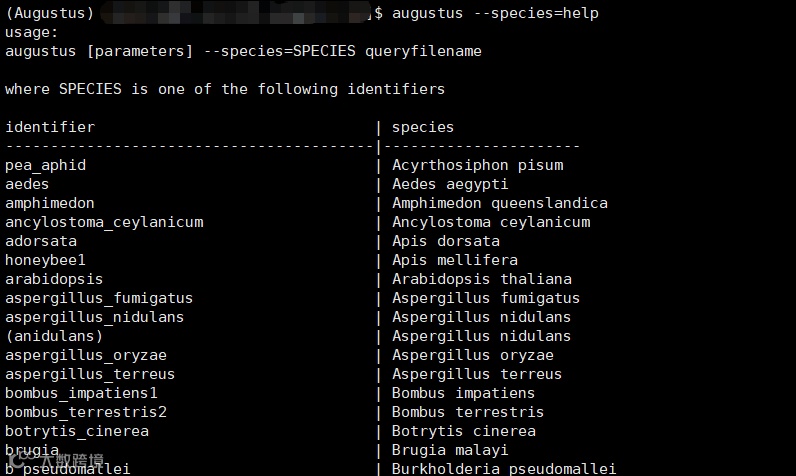Click the 'aspergillus_nidulans' identifier
This screenshot has height=476, width=796.
point(94,317)
